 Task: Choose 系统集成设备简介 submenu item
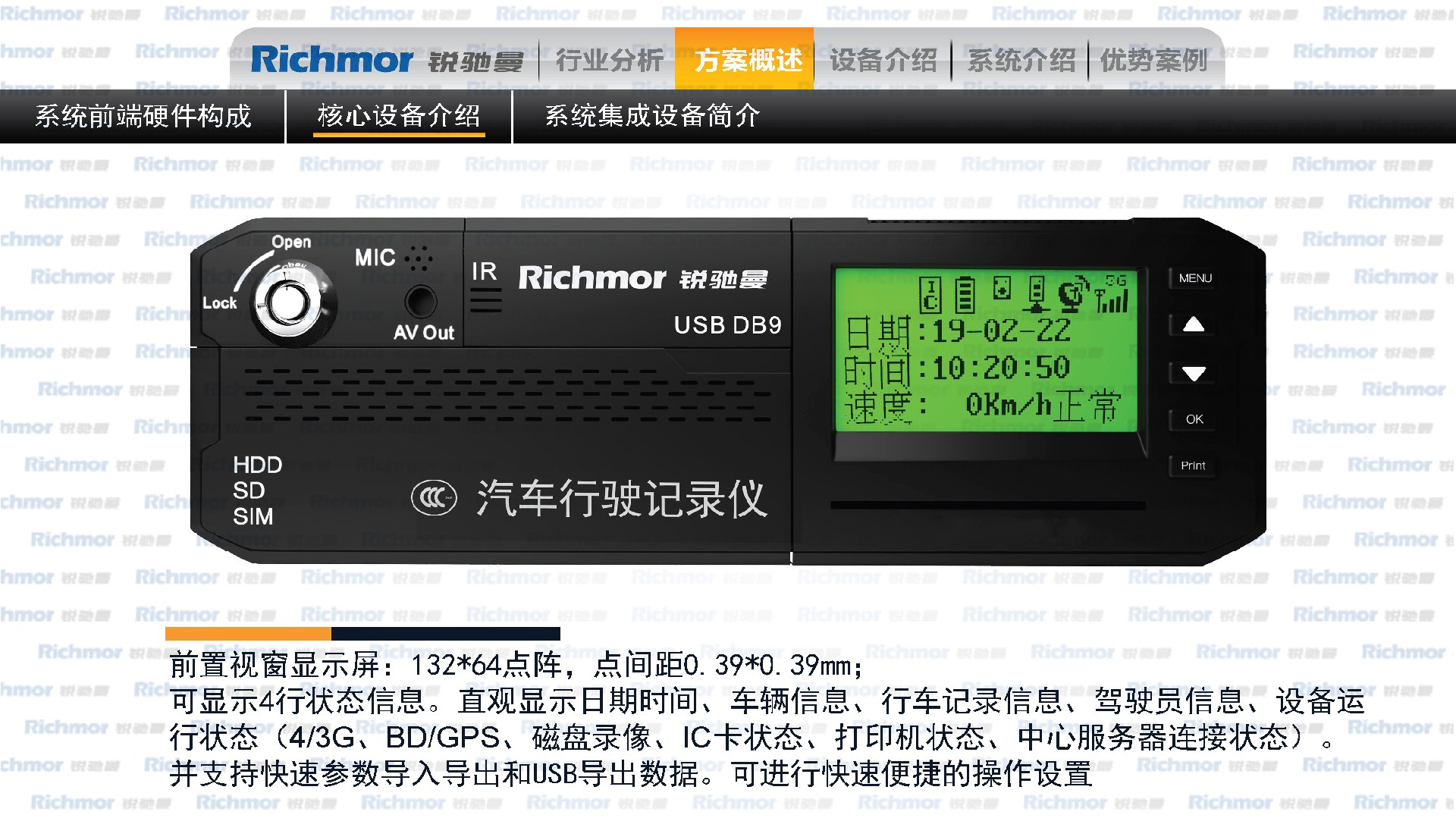tap(652, 116)
